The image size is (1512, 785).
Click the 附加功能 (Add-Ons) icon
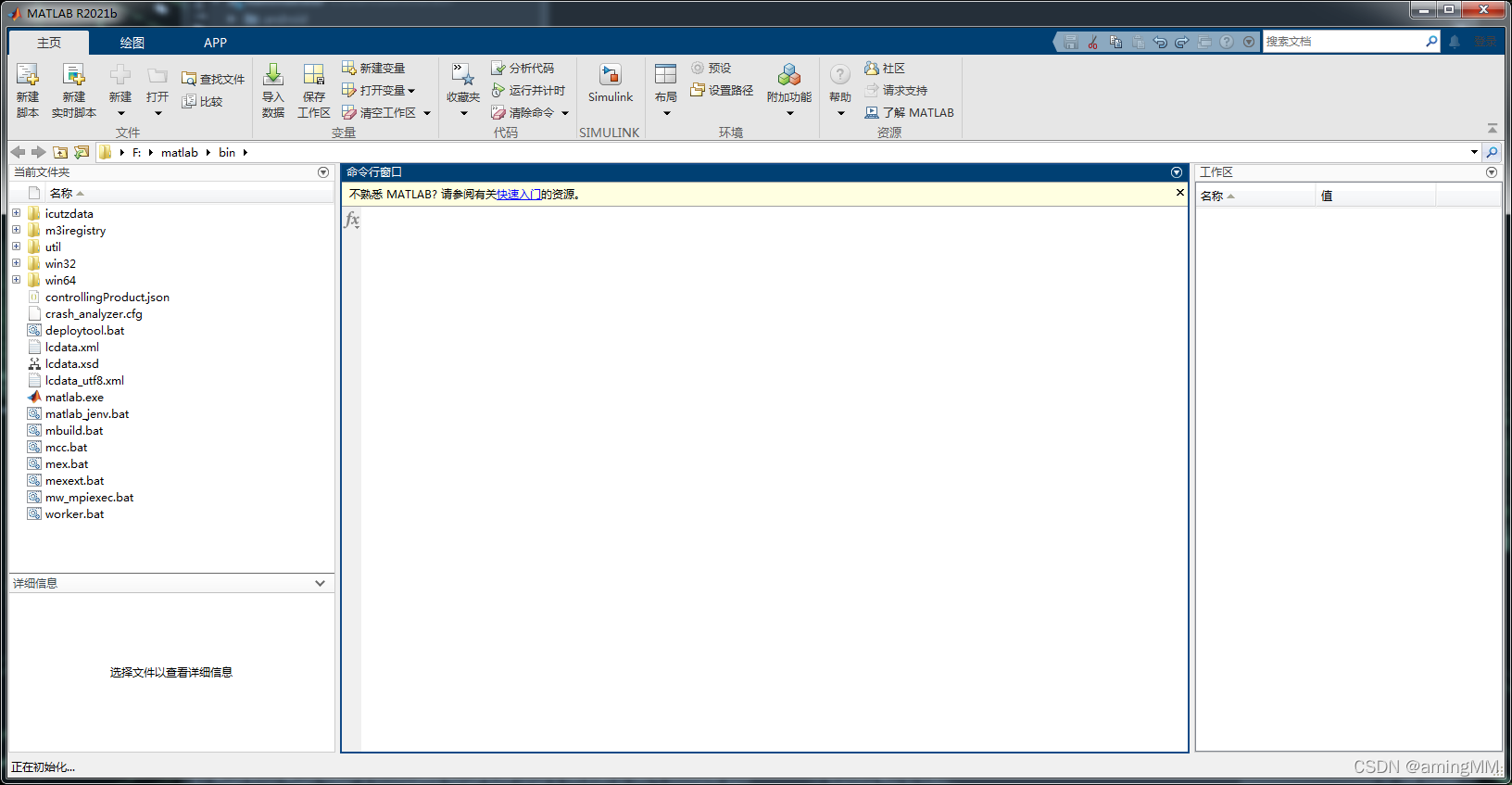(x=789, y=75)
